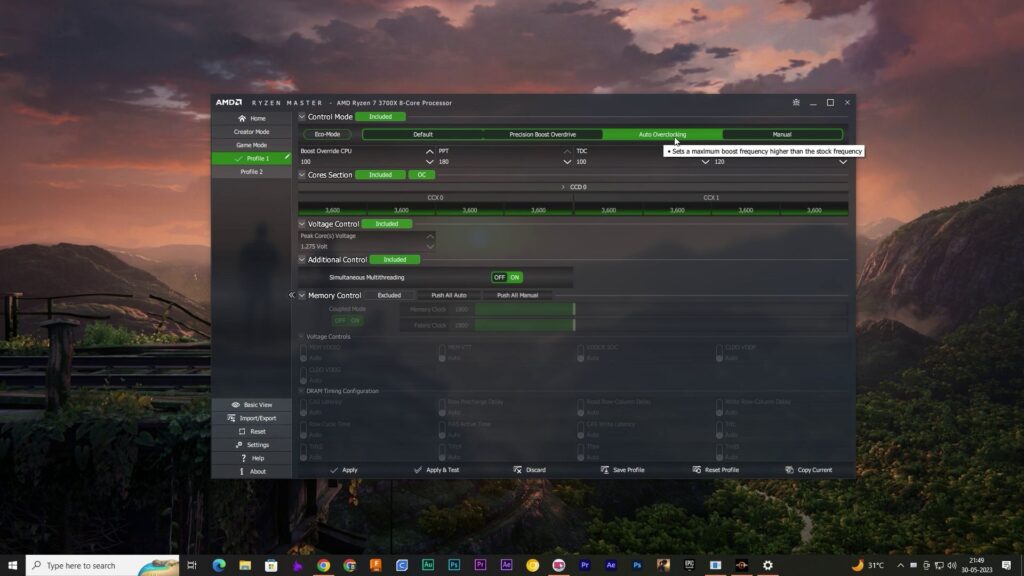This screenshot has width=1024, height=576.
Task: Open Ryzen Master Settings
Action: click(x=251, y=445)
